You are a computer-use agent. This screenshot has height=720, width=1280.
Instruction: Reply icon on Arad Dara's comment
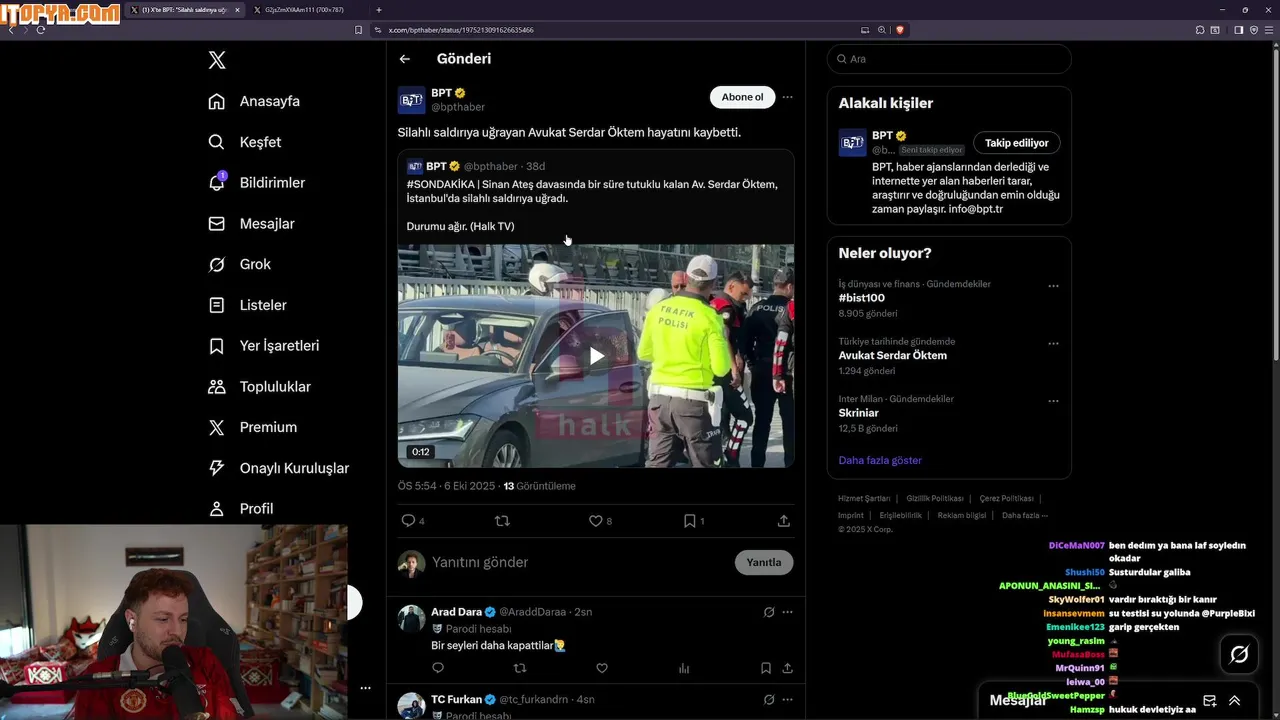(438, 668)
